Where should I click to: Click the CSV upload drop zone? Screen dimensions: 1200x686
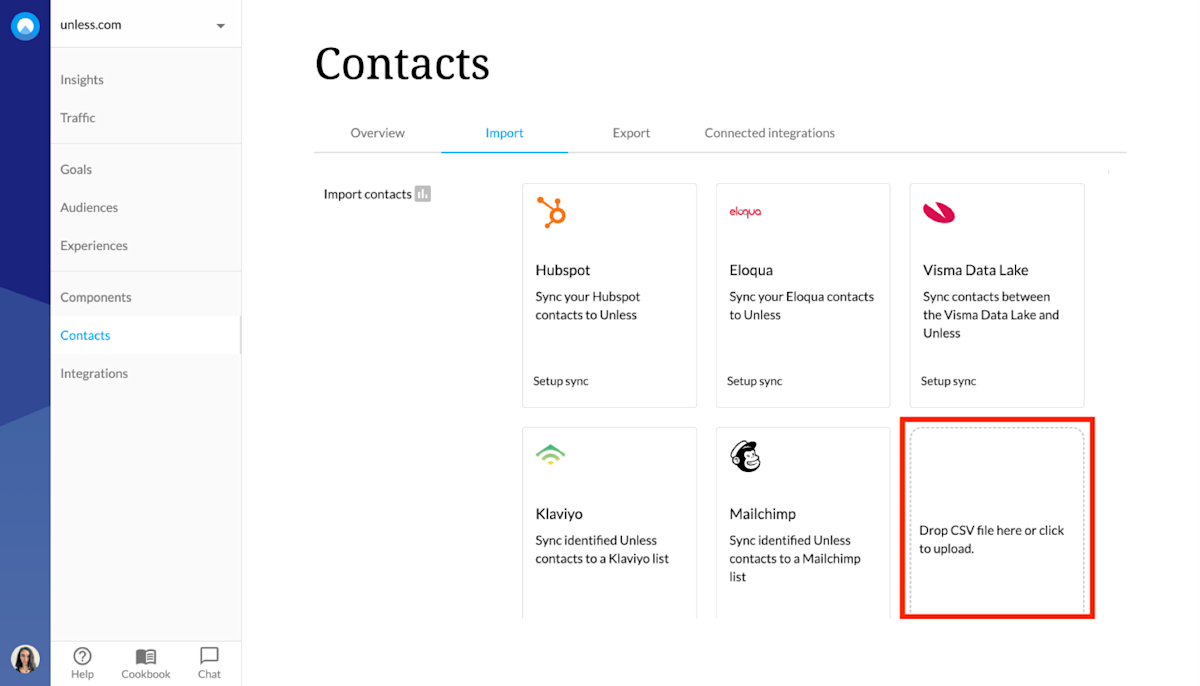pyautogui.click(x=996, y=518)
